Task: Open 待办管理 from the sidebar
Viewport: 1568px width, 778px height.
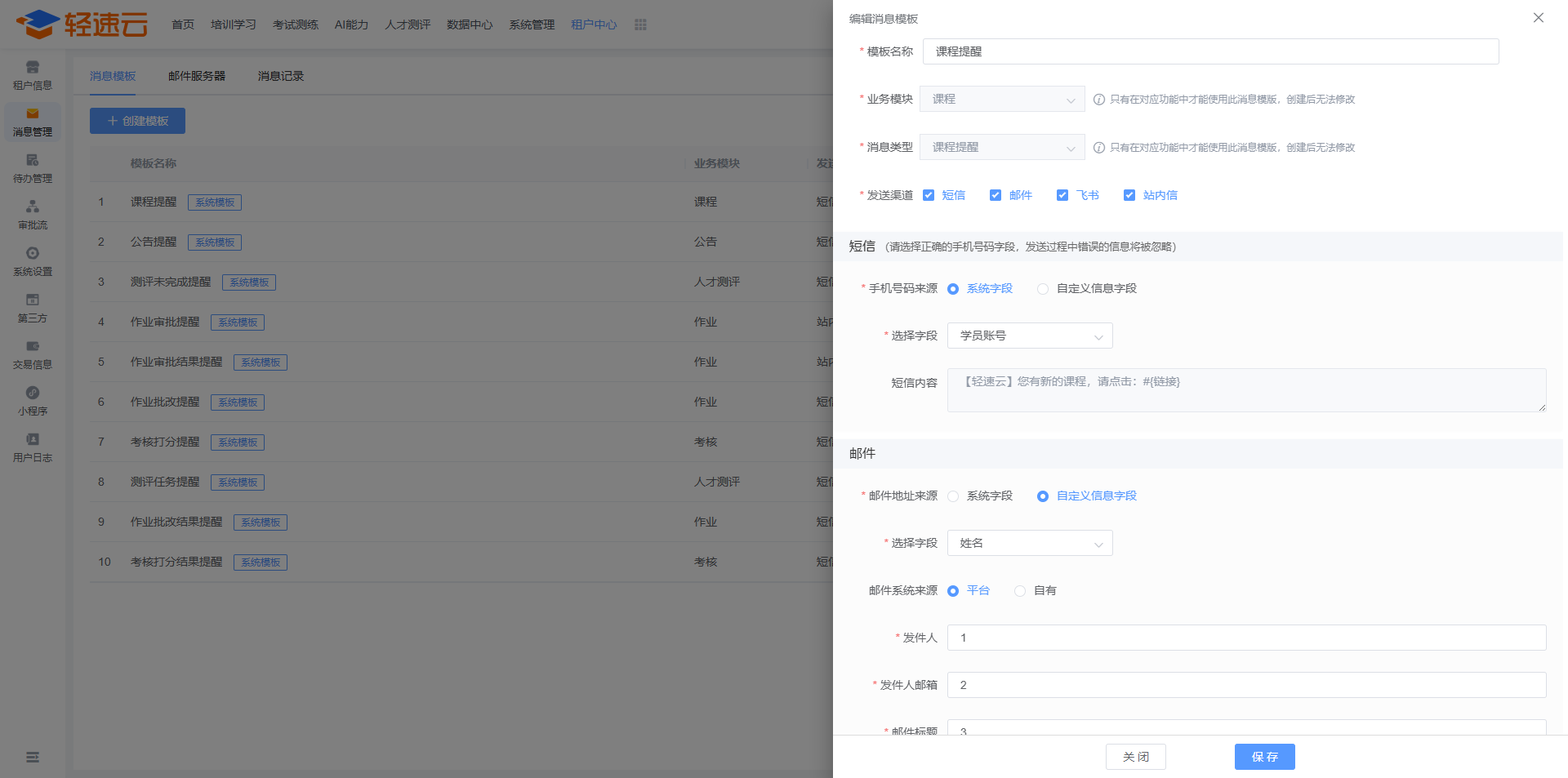Action: 33,162
